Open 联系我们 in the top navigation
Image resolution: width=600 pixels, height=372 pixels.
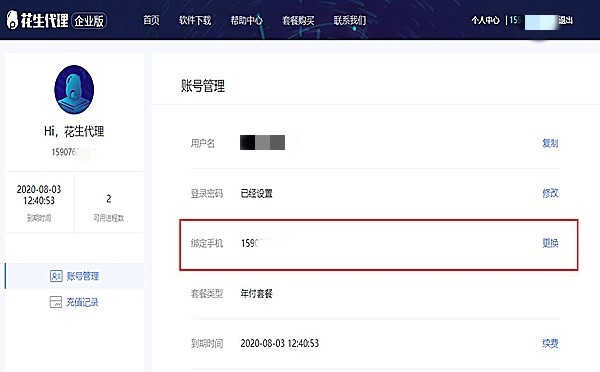(x=350, y=20)
